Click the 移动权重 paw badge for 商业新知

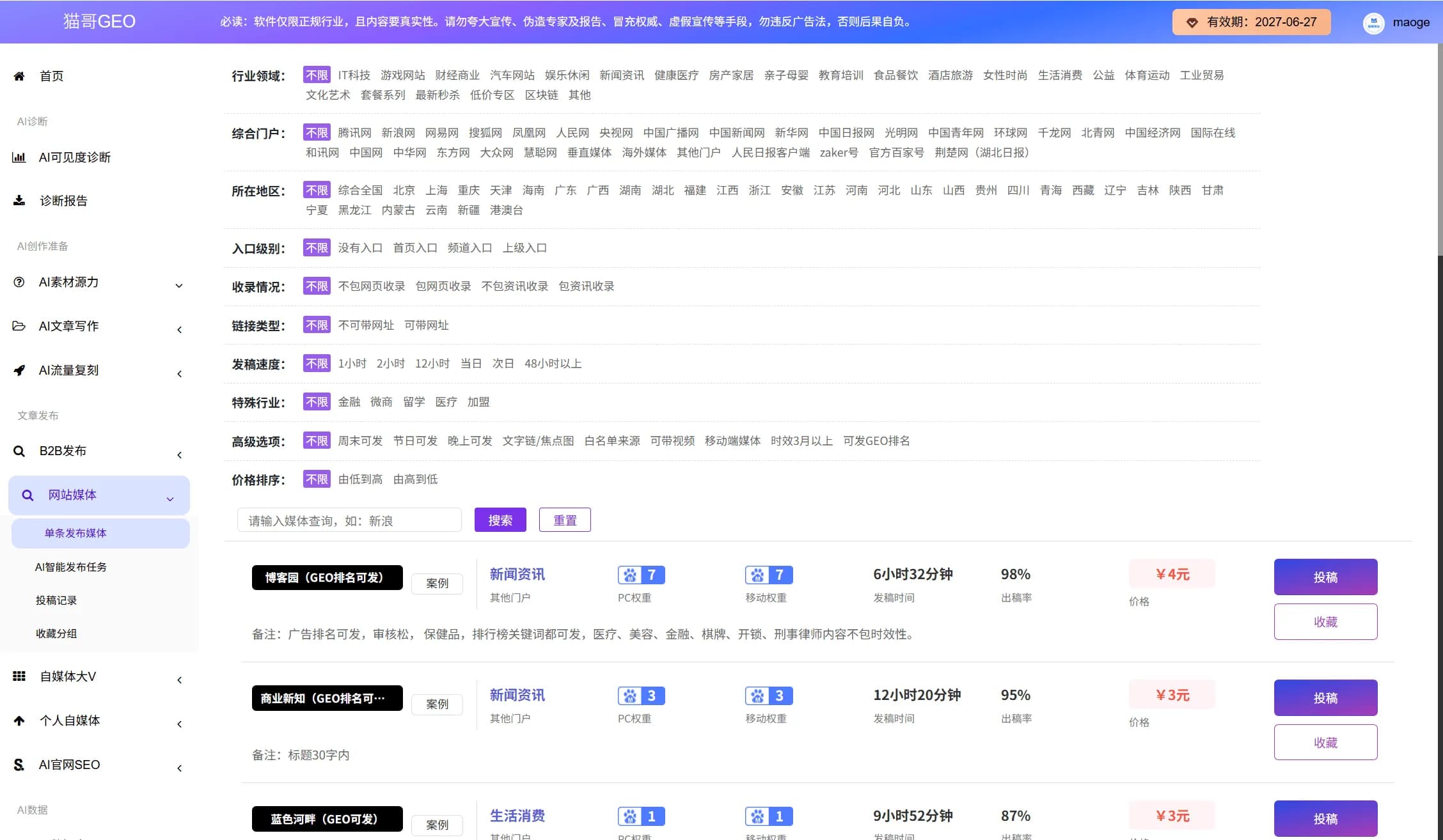pos(769,696)
